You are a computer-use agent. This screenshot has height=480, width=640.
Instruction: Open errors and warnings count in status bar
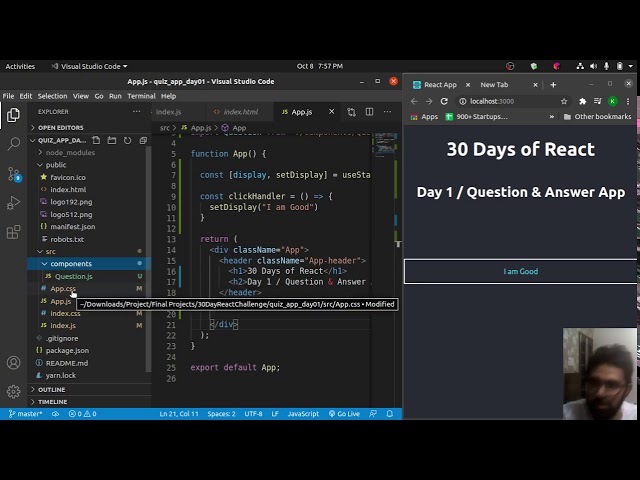pos(82,413)
